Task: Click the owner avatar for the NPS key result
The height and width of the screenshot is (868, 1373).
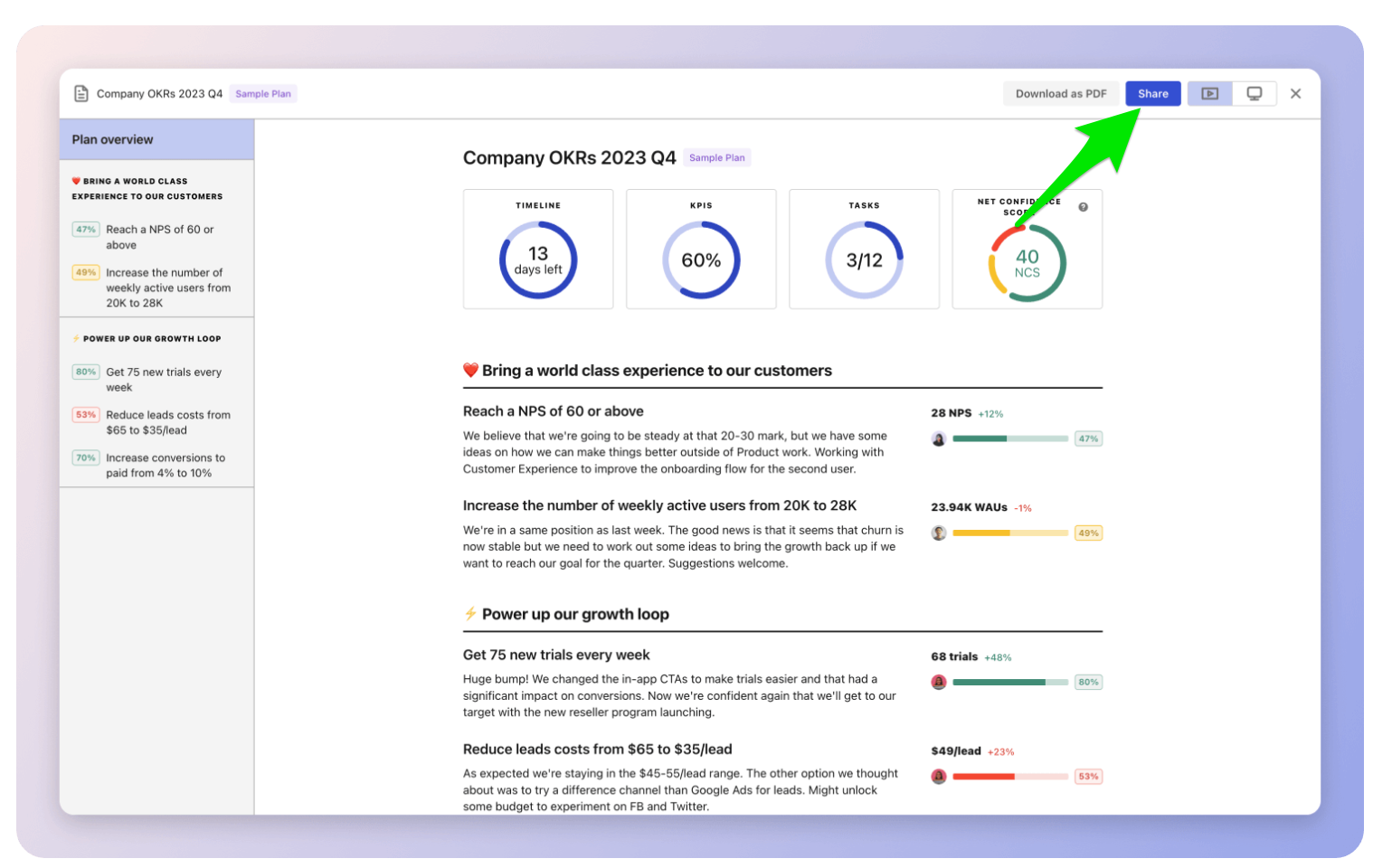Action: click(939, 439)
